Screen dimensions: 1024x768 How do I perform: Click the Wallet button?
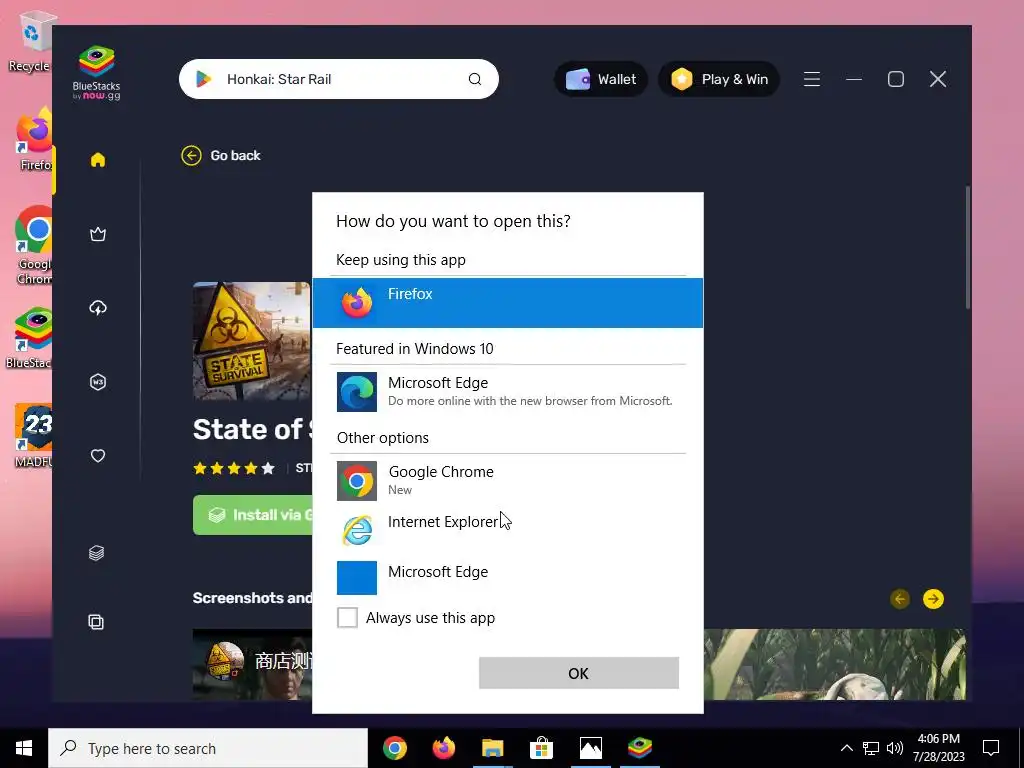pyautogui.click(x=601, y=79)
